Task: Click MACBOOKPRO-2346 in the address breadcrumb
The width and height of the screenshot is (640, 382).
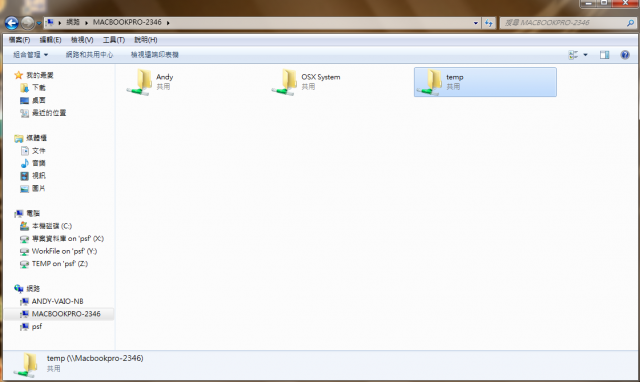Action: pos(127,22)
